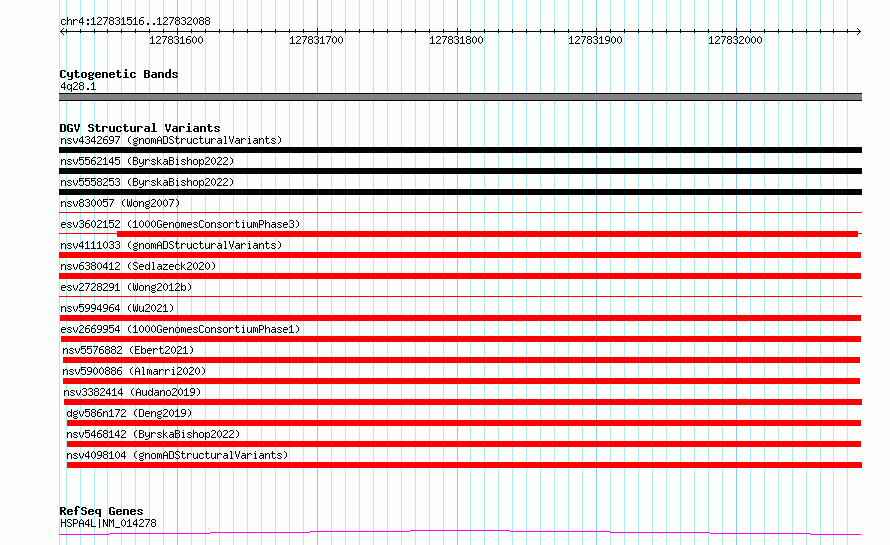Select variant label nsv6380412 (Sedlazeck2020)

pyautogui.click(x=138, y=266)
